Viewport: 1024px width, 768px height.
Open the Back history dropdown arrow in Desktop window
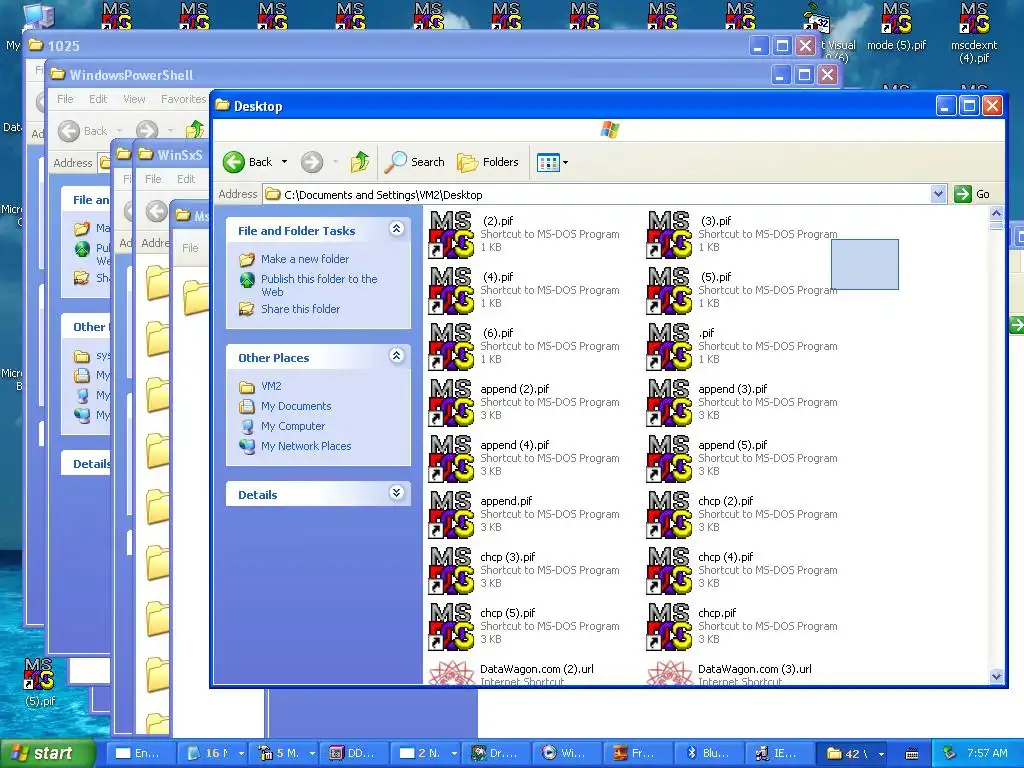284,162
